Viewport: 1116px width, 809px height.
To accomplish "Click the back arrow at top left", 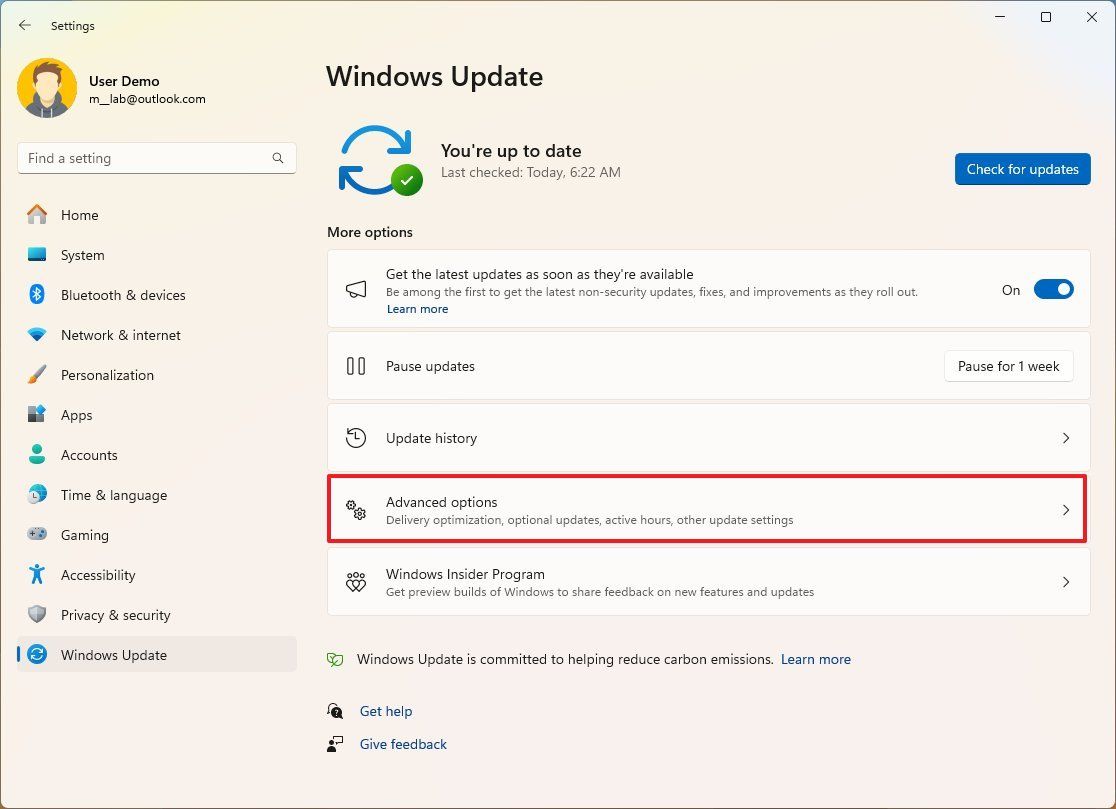I will [x=24, y=25].
